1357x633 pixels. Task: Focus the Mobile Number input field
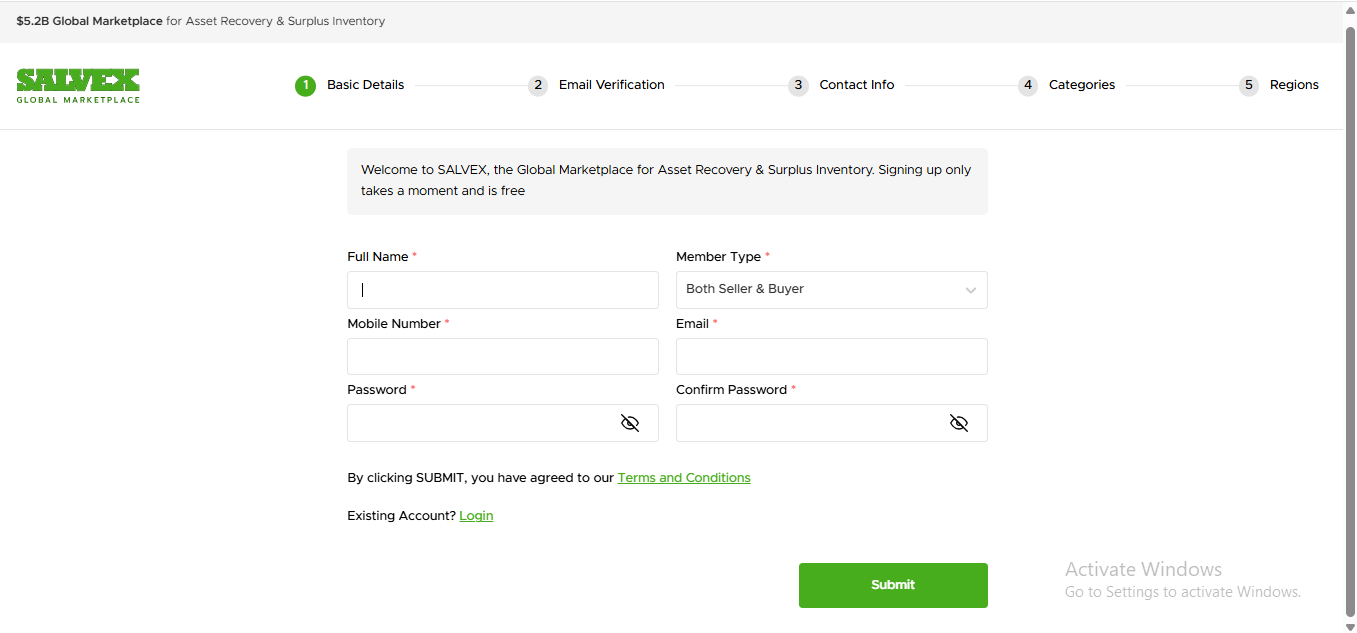point(503,357)
